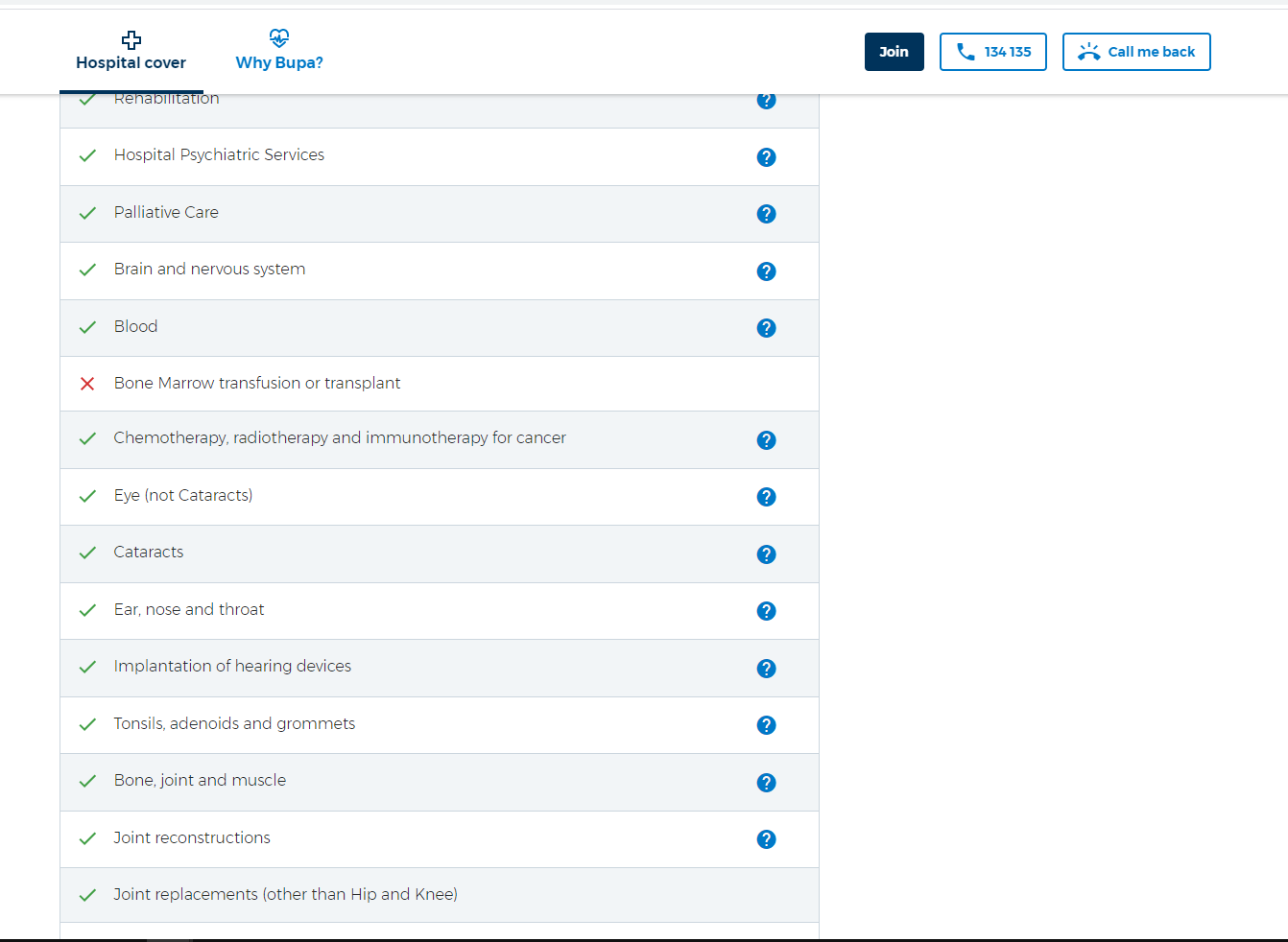Viewport: 1288px width, 942px height.
Task: Click the Eye (not Cataracts) label
Action: [x=183, y=495]
